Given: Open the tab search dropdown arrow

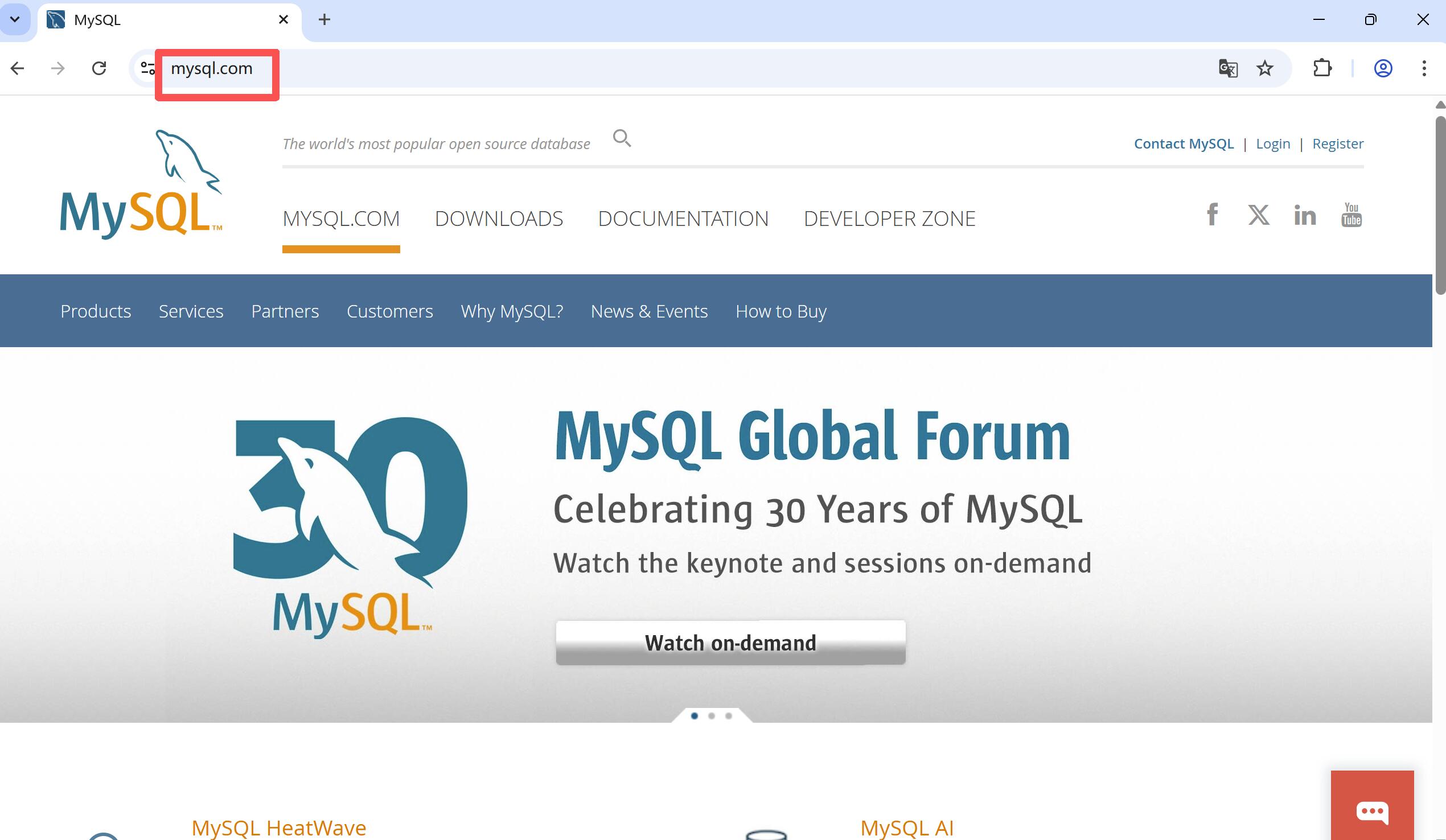Looking at the screenshot, I should [15, 19].
